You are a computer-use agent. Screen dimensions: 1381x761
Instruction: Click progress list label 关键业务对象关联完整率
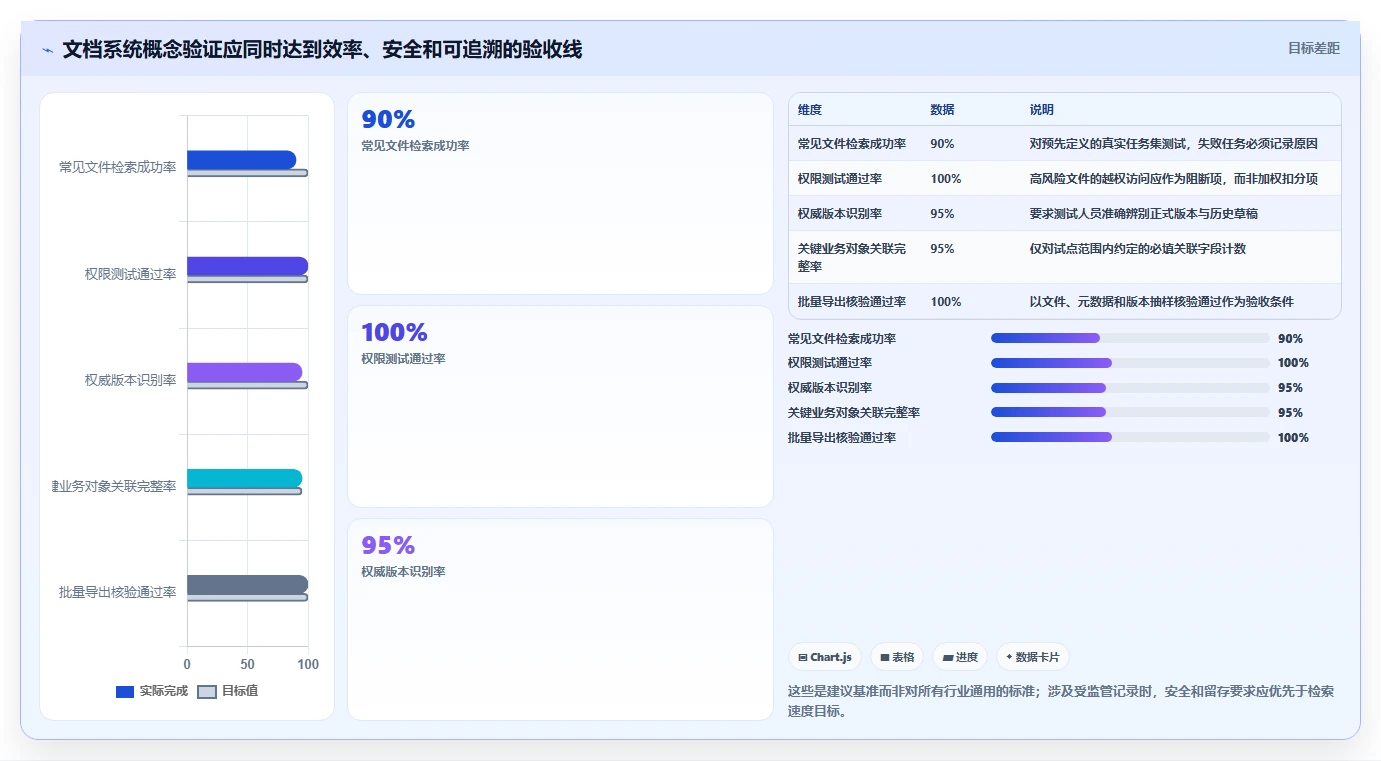(854, 413)
